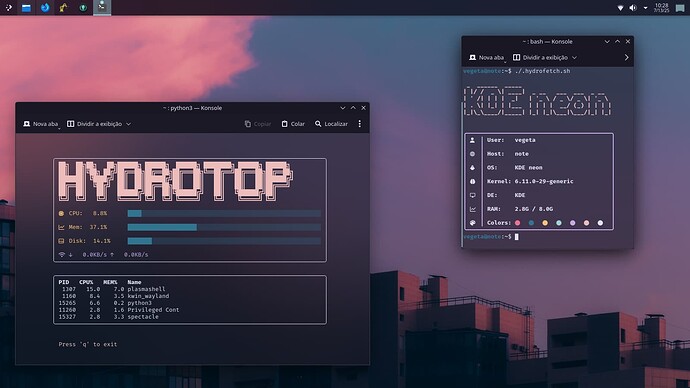This screenshot has width=690, height=388.
Task: Open the blue file manager taskbar icon
Action: click(x=26, y=8)
